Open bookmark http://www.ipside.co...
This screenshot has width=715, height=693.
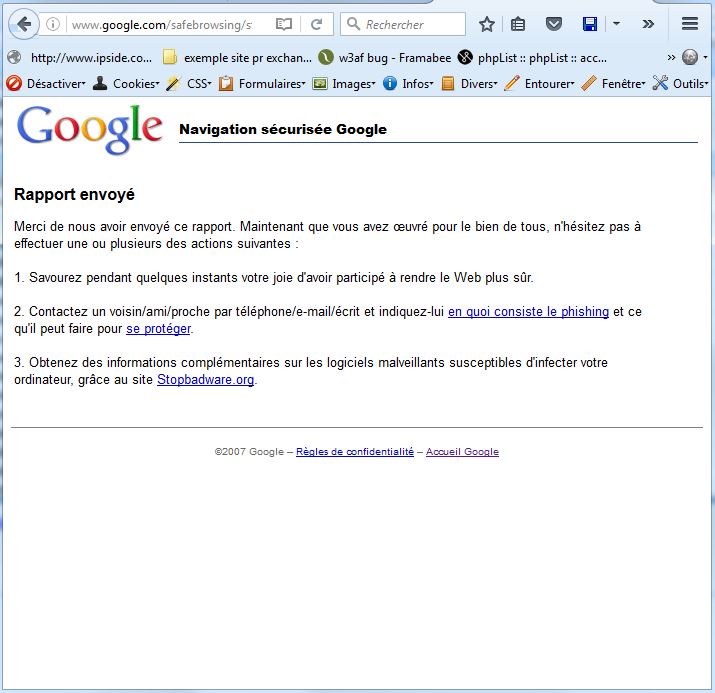click(80, 58)
